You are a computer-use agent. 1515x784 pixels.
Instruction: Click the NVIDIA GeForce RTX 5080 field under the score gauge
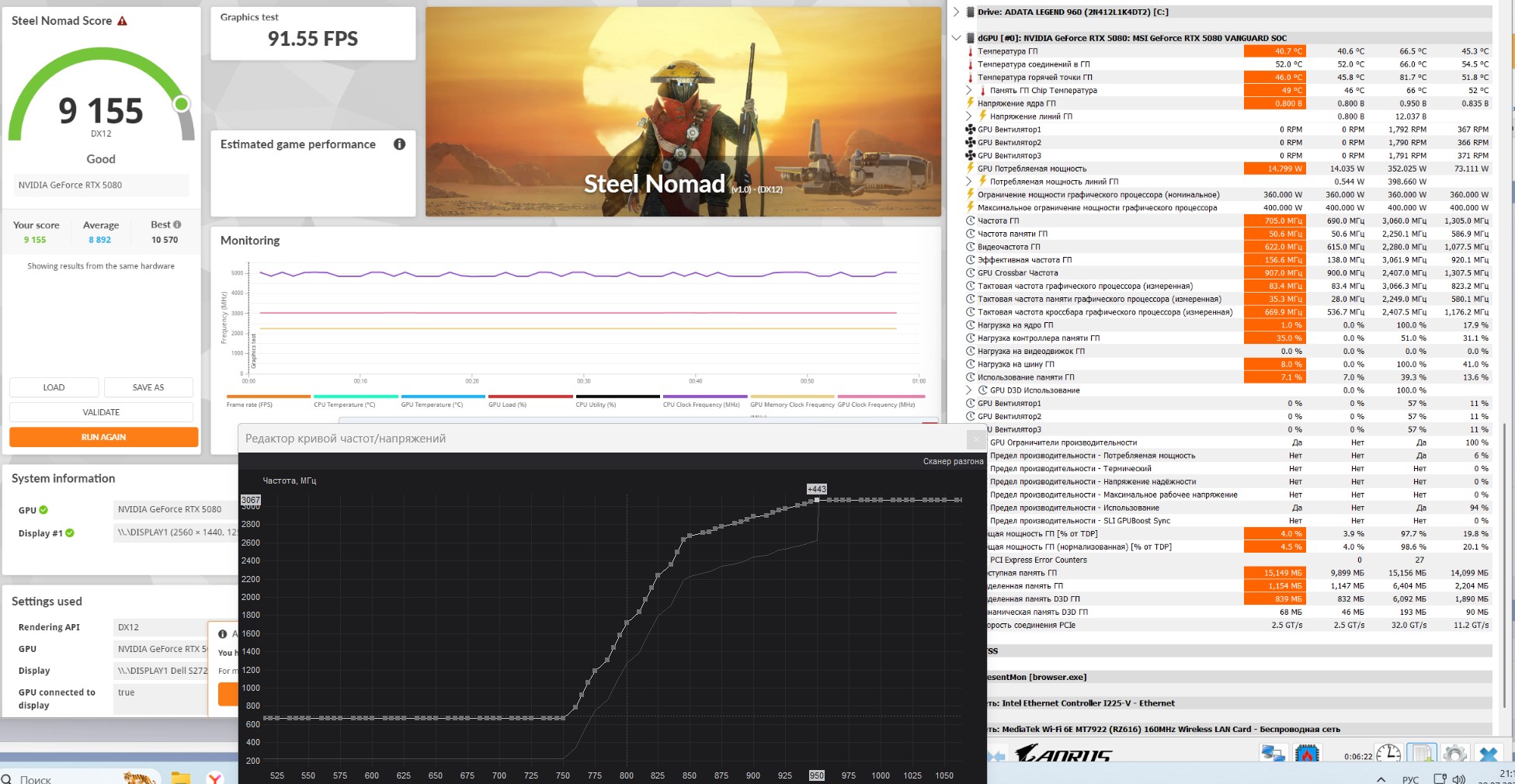(101, 185)
